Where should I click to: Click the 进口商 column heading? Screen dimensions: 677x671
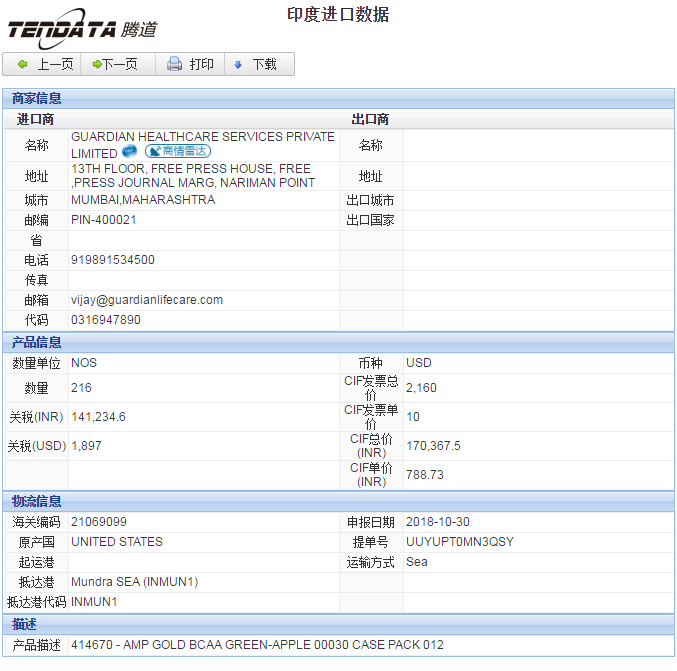[35, 119]
